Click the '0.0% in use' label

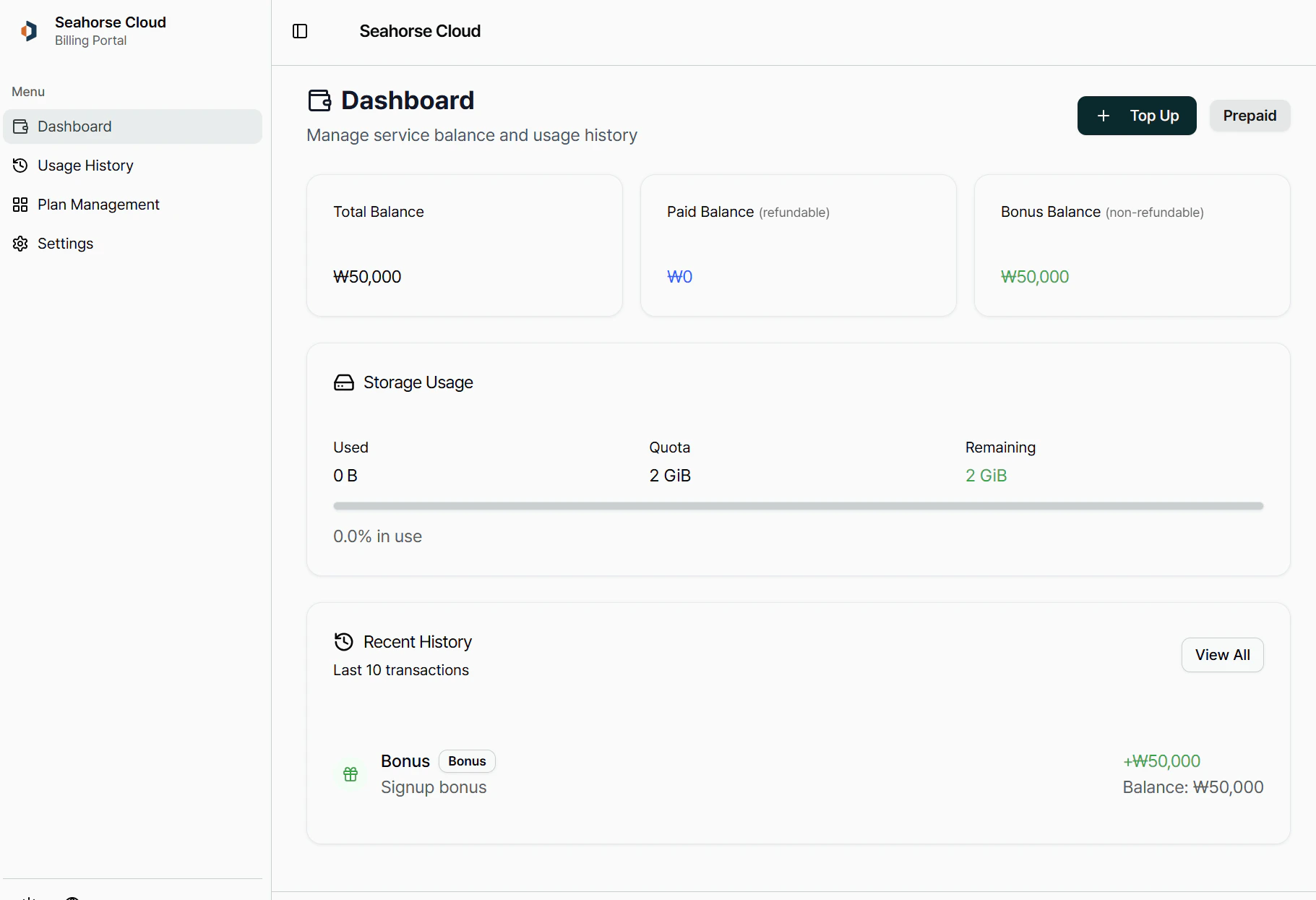377,536
